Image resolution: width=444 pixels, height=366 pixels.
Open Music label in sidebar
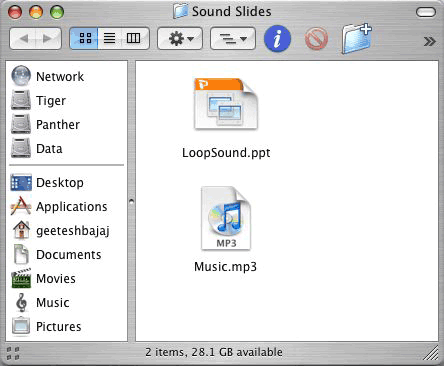53,303
